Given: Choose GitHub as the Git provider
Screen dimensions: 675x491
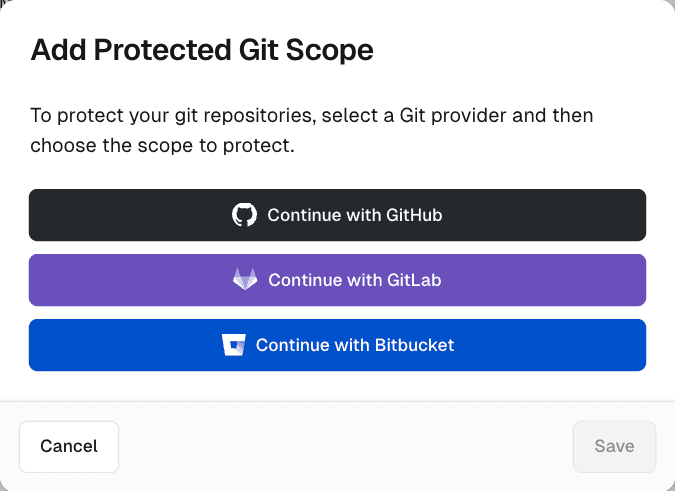Looking at the screenshot, I should click(x=337, y=215).
